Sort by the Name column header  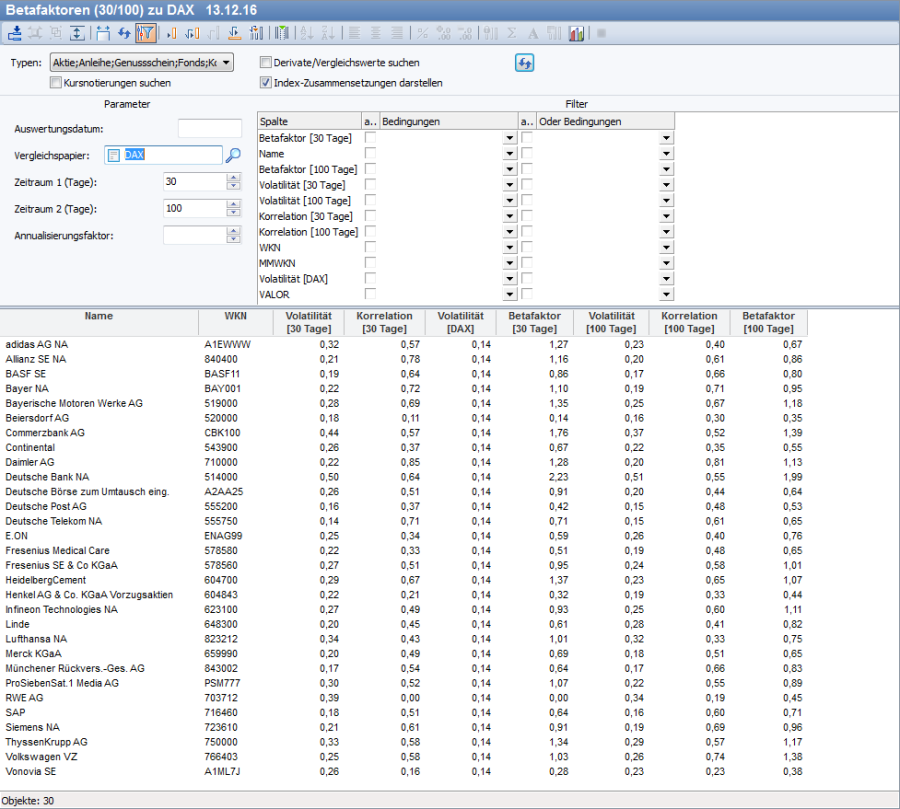[99, 316]
